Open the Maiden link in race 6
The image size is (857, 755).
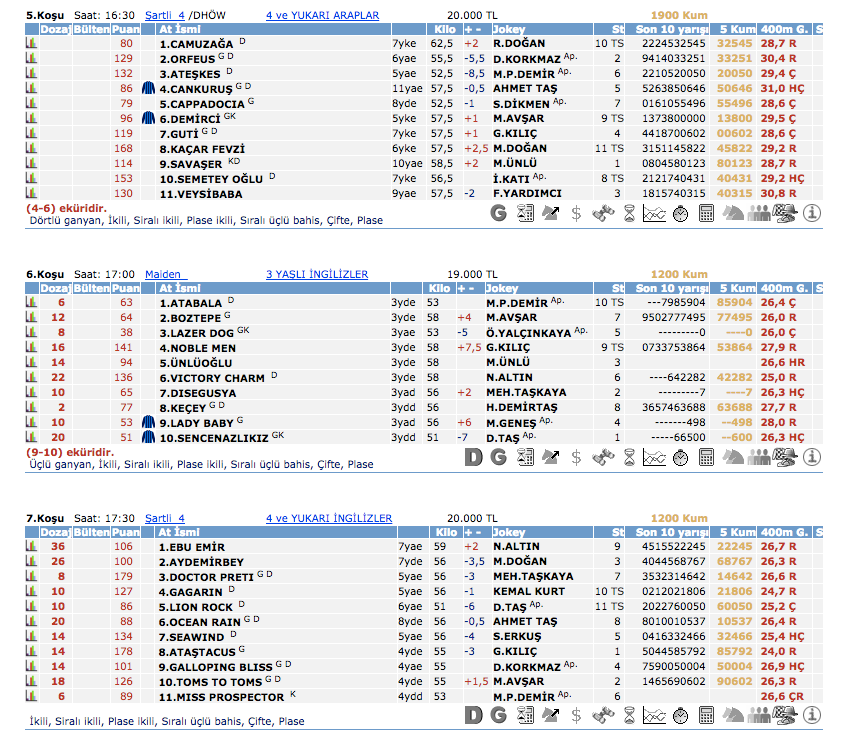pos(163,274)
